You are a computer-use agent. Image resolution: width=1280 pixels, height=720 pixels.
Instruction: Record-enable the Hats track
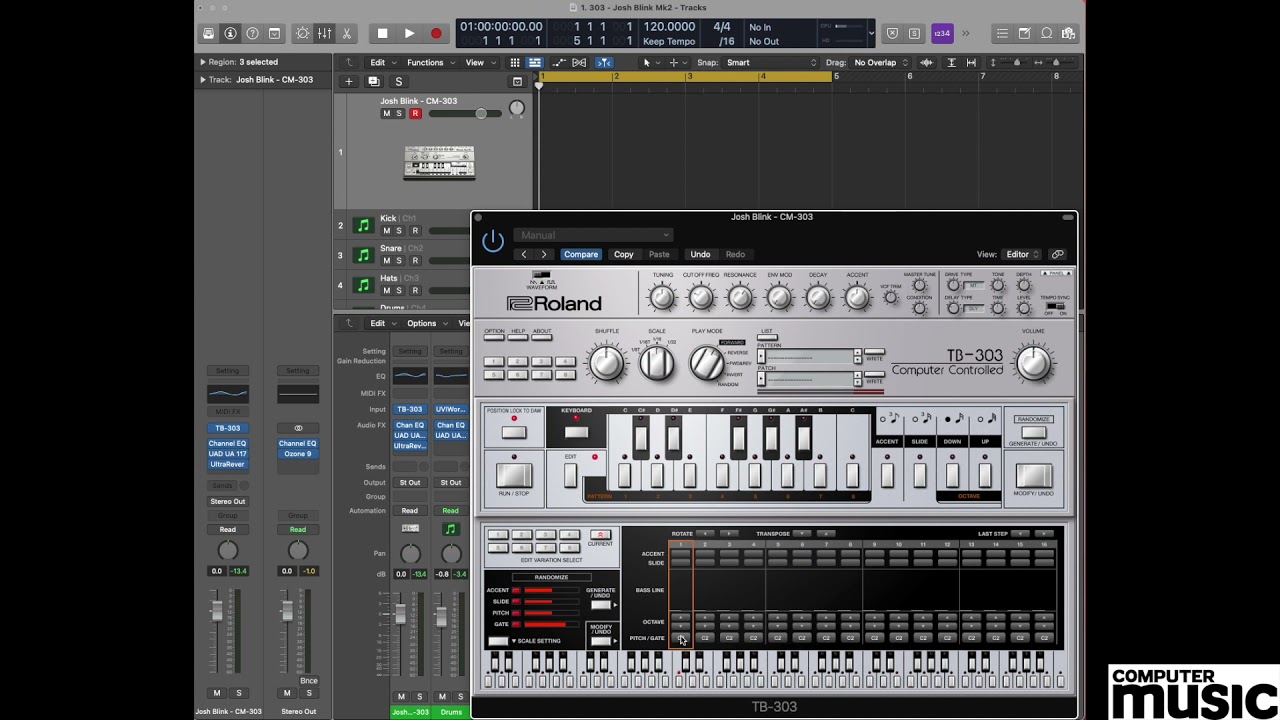click(x=415, y=290)
